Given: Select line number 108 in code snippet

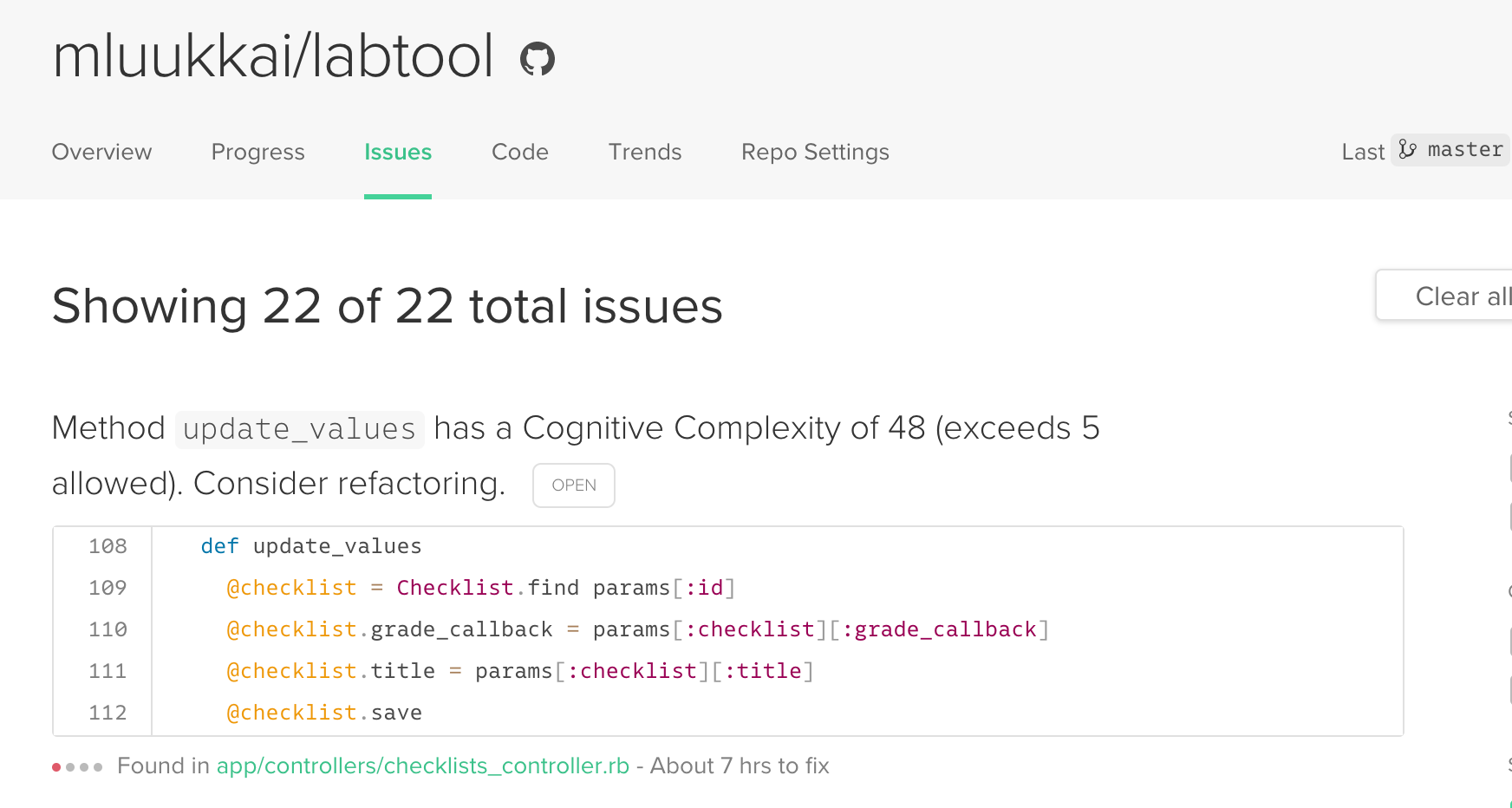Looking at the screenshot, I should tap(108, 546).
